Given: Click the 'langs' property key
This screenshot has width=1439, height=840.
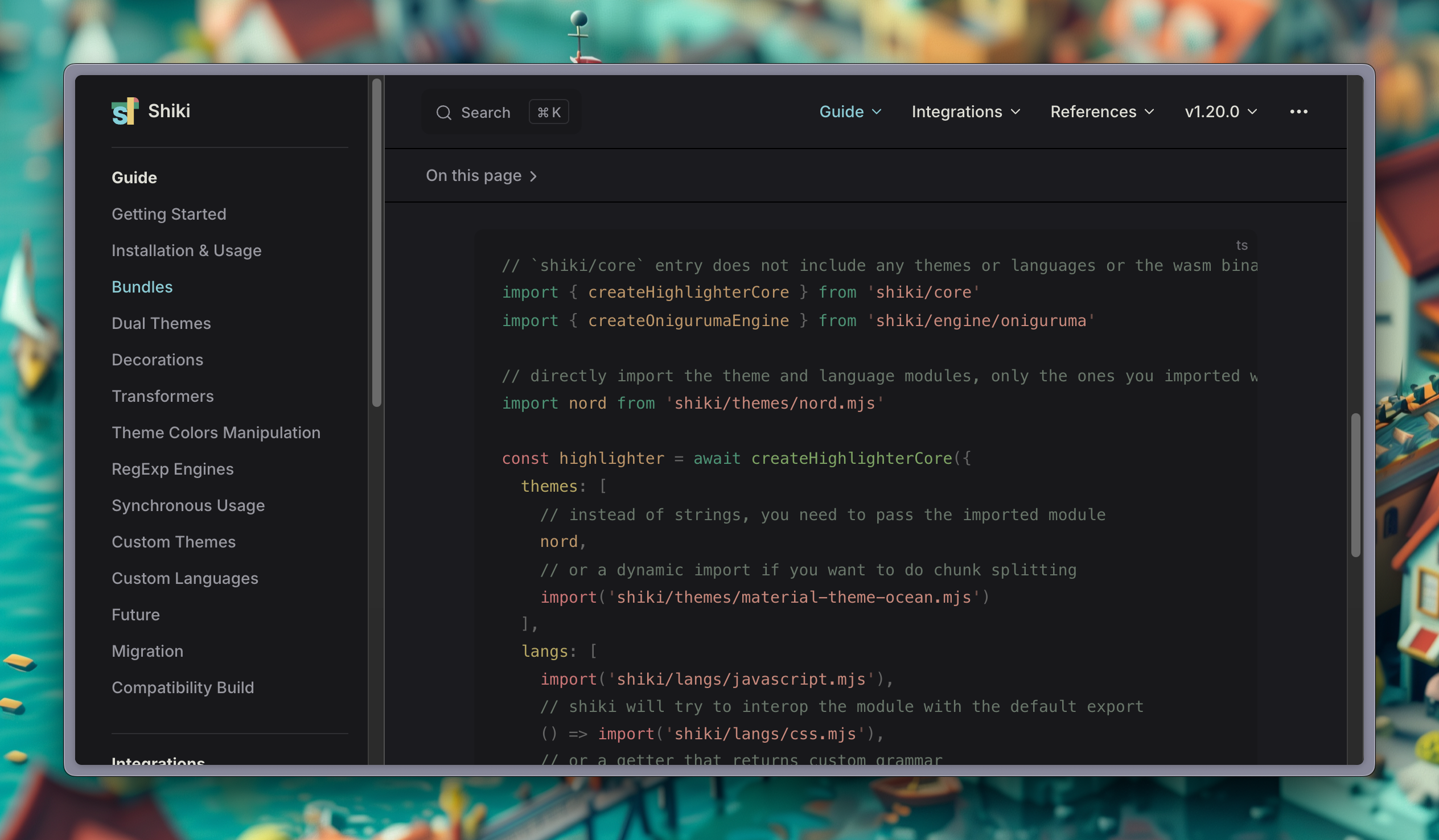Looking at the screenshot, I should point(545,651).
